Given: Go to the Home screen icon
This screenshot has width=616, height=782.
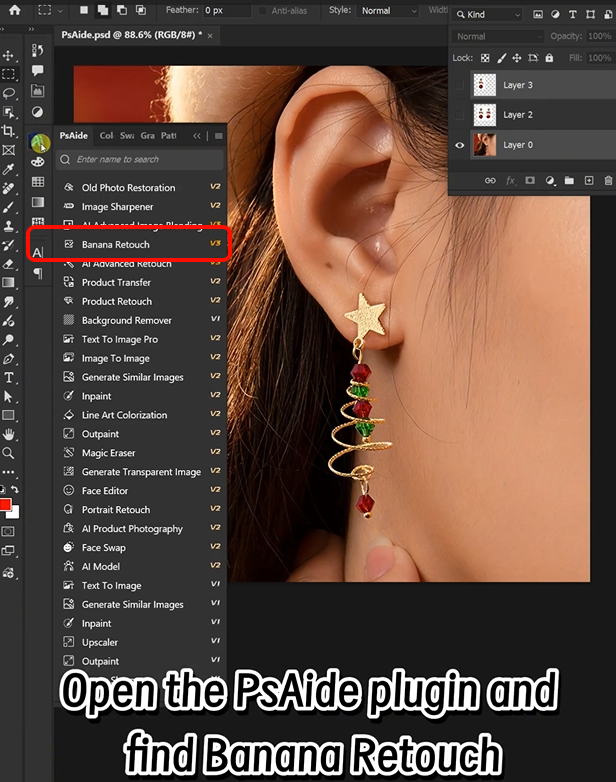Looking at the screenshot, I should tap(15, 10).
